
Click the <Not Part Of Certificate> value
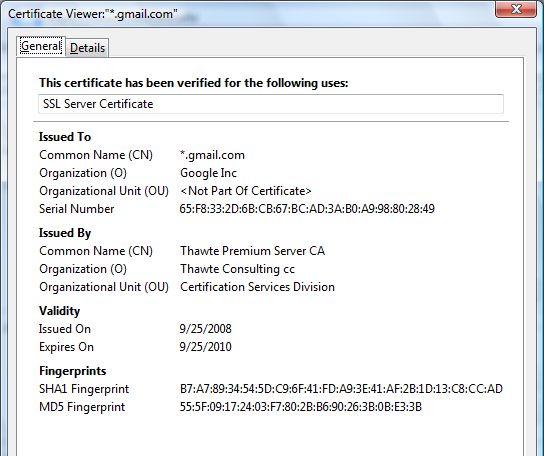[246, 191]
